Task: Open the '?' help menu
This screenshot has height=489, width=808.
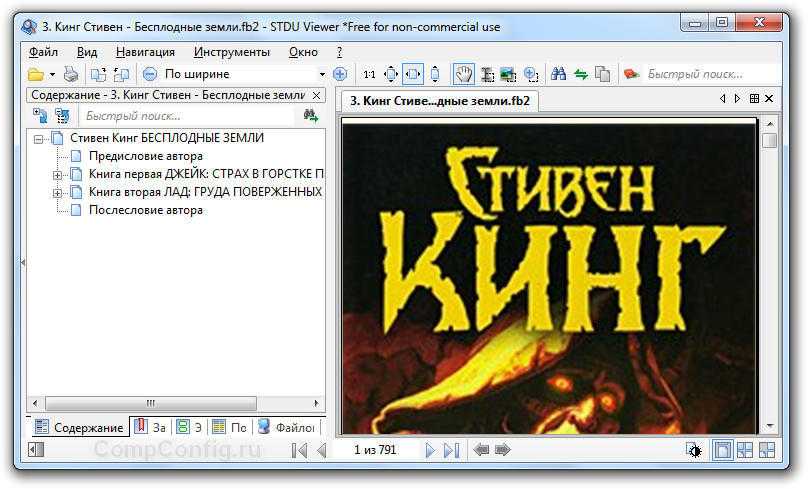Action: click(x=339, y=52)
